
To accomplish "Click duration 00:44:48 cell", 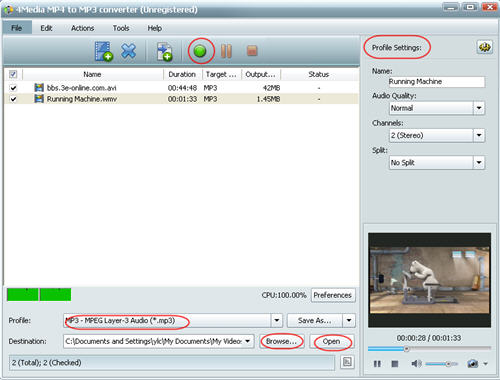I will click(182, 88).
